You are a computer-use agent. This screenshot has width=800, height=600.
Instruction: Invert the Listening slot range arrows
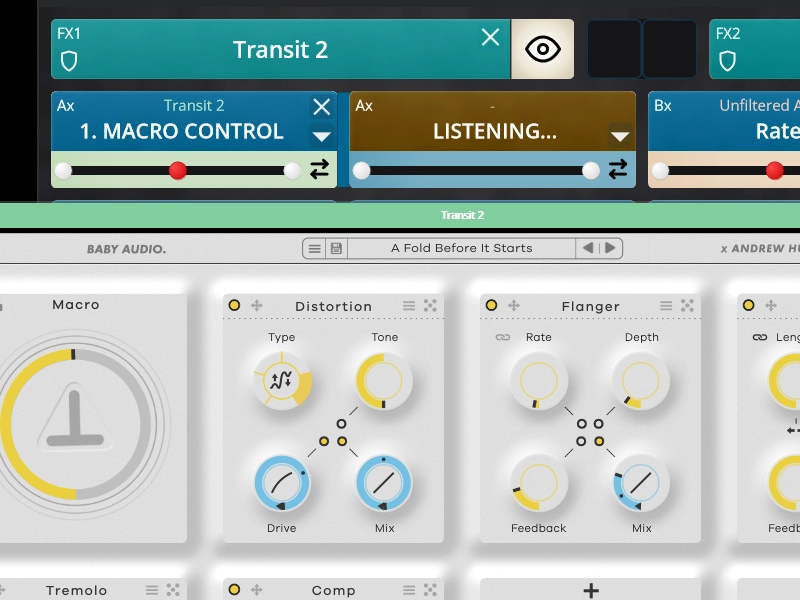point(618,169)
